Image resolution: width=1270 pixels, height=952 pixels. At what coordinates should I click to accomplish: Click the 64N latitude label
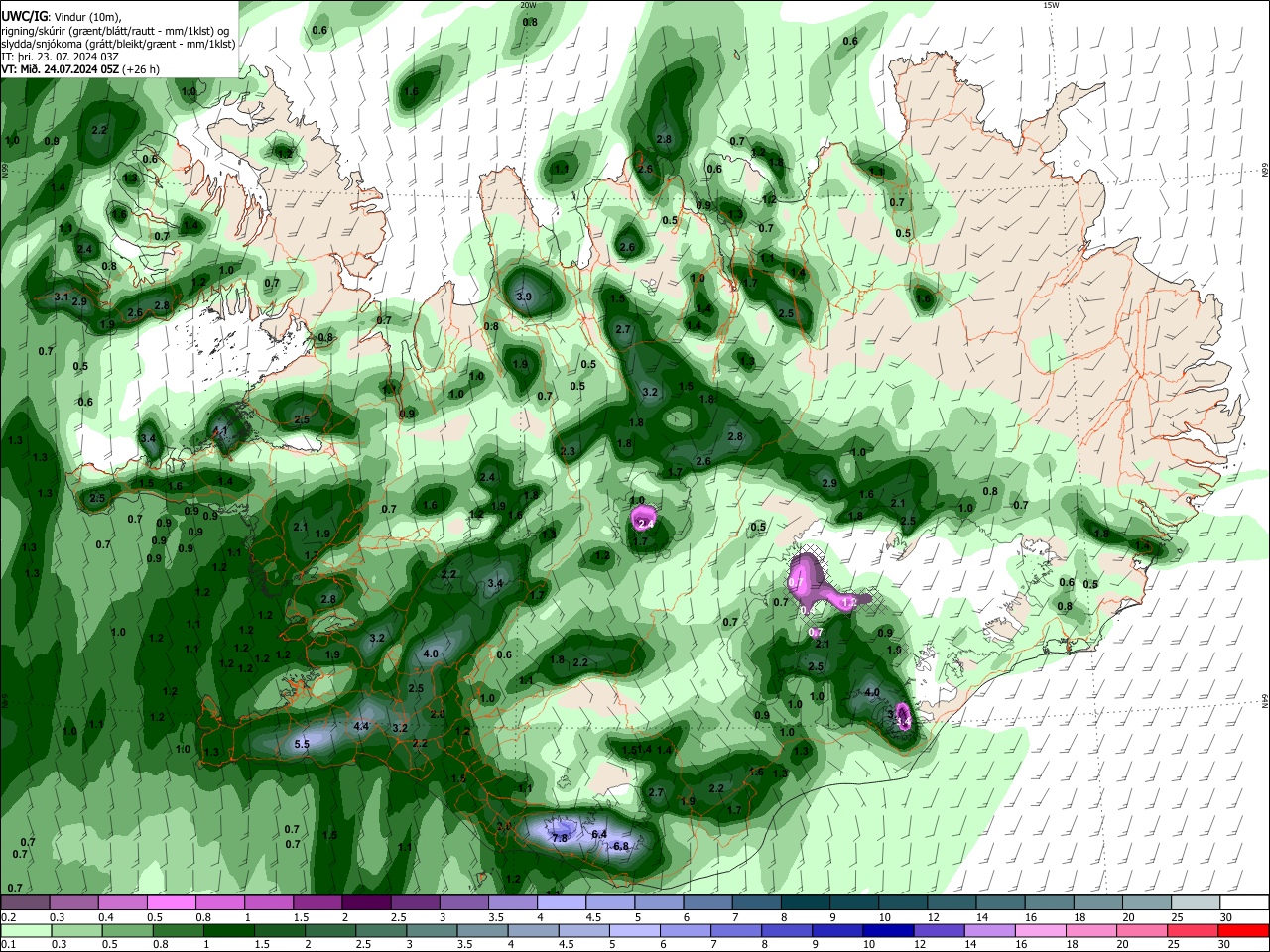pos(1265,702)
